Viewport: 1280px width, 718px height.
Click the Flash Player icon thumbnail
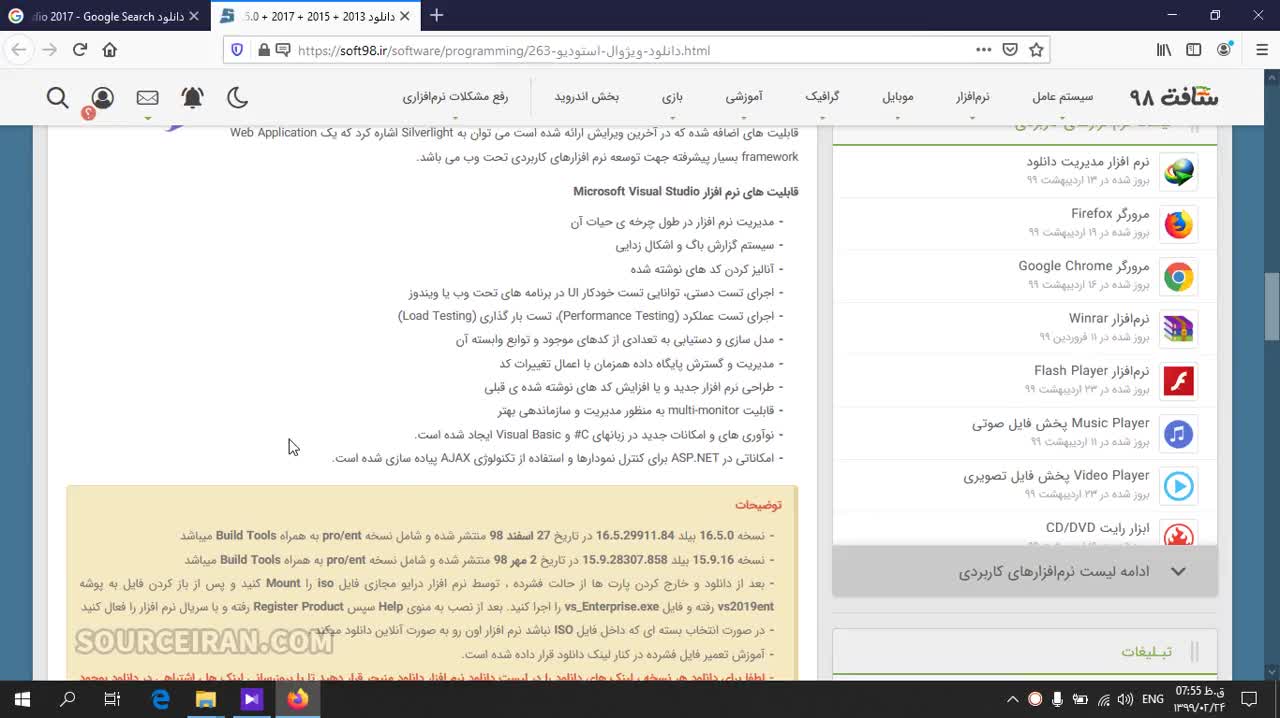point(1178,381)
